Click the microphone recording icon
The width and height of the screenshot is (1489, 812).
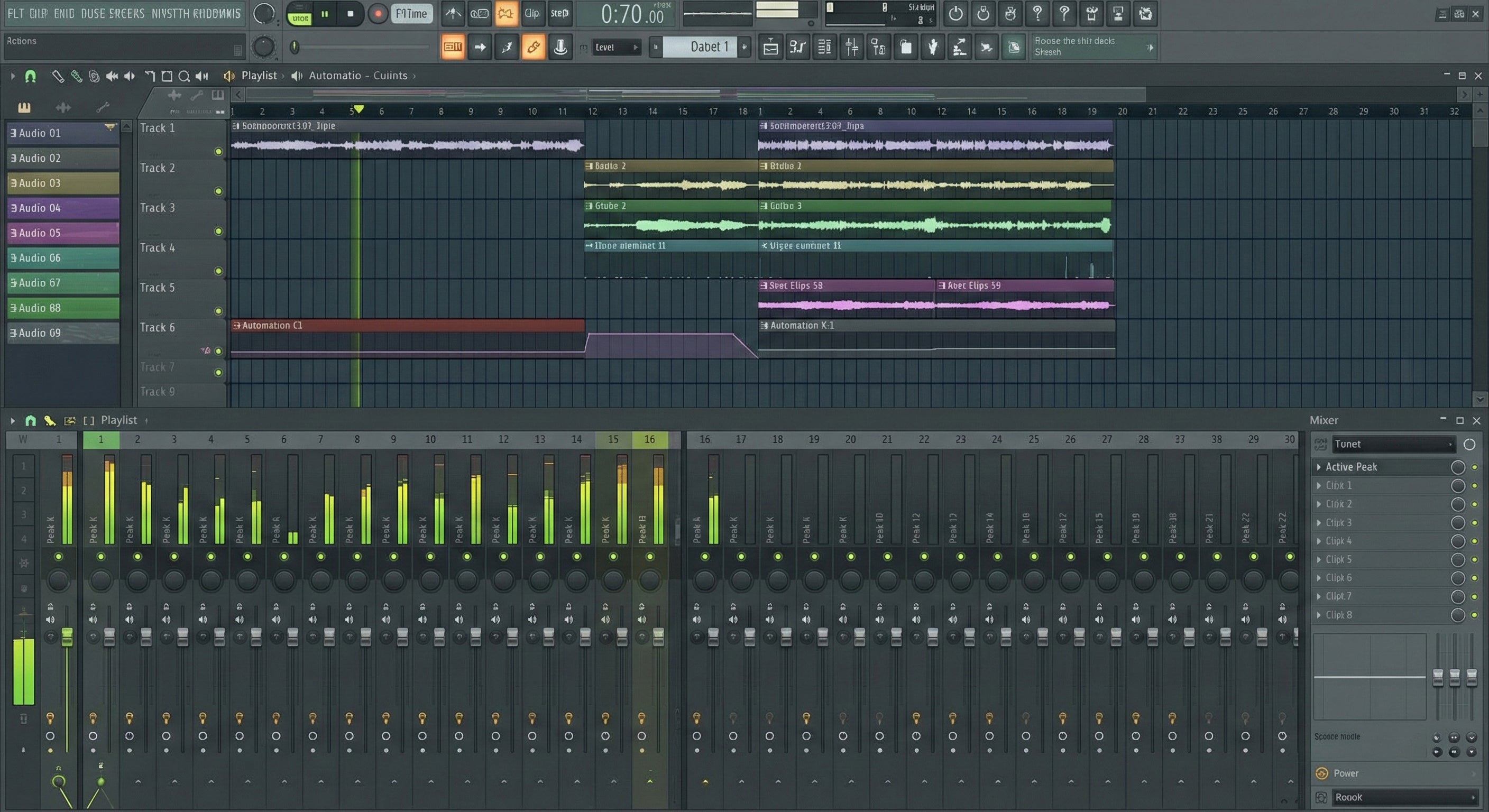(559, 48)
